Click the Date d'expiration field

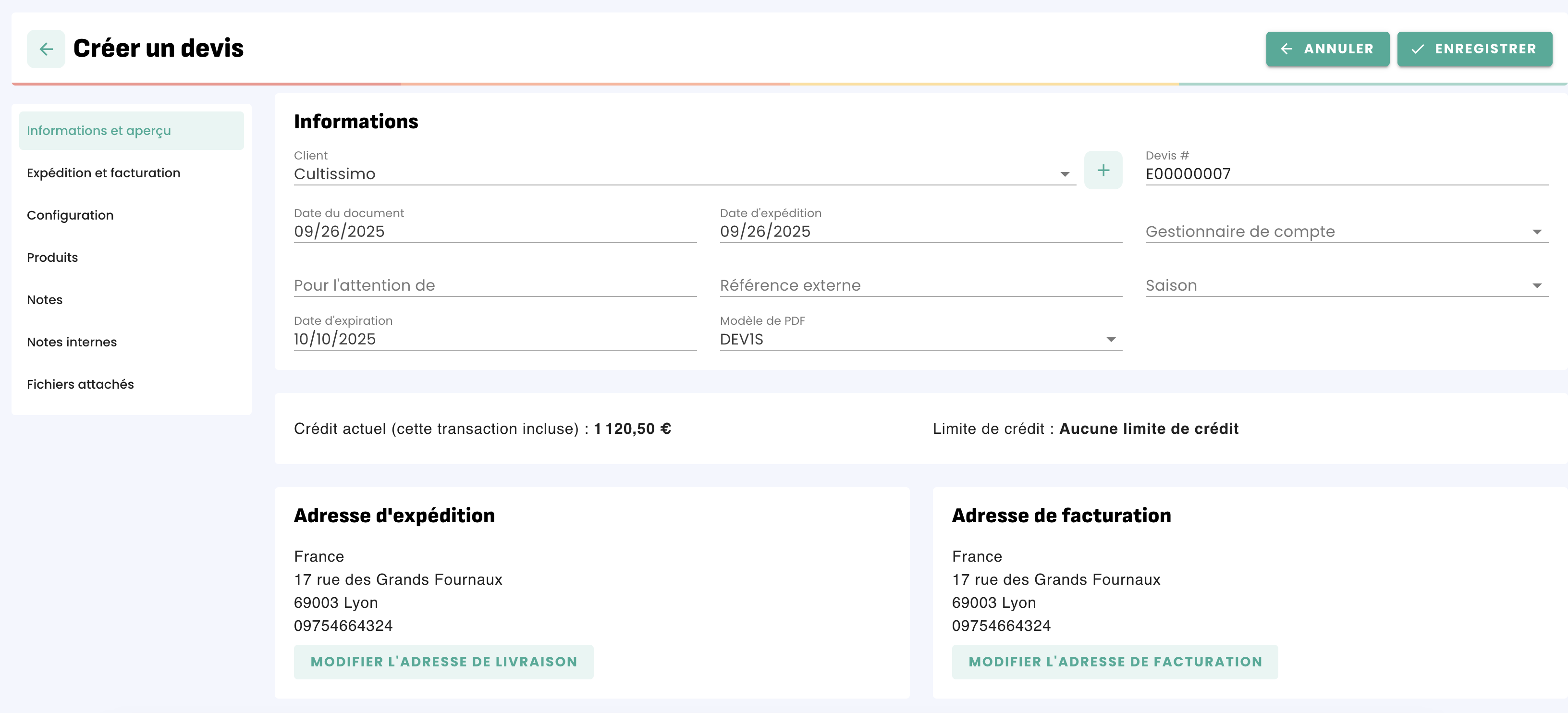[494, 339]
